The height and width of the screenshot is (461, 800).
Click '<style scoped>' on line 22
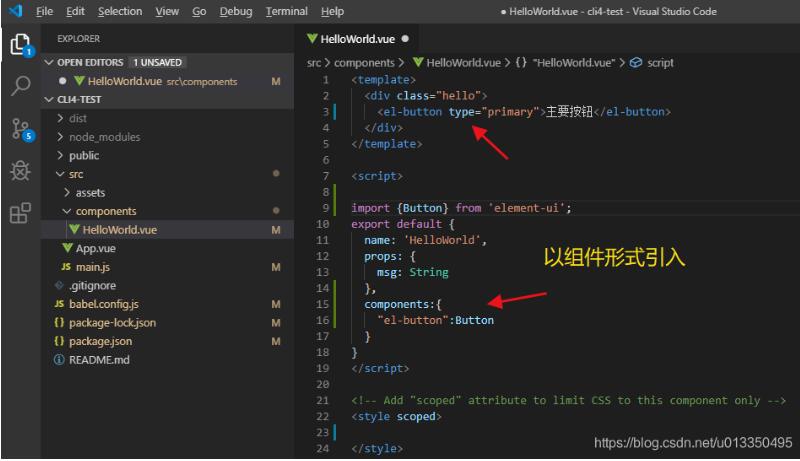(396, 416)
